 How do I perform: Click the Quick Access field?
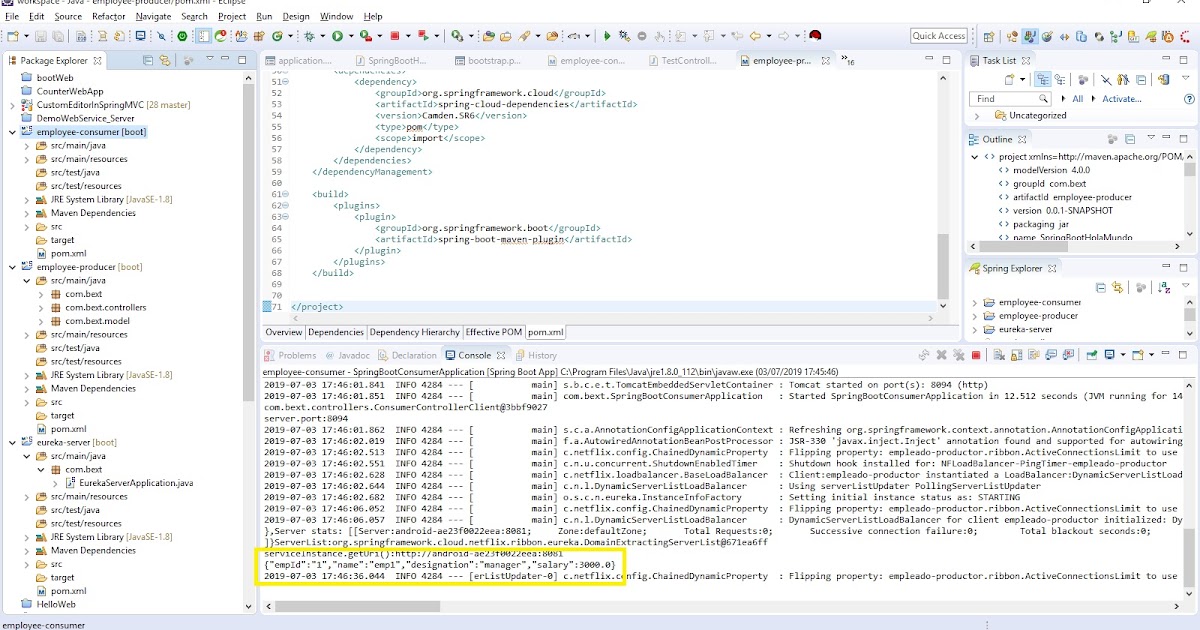tap(937, 35)
